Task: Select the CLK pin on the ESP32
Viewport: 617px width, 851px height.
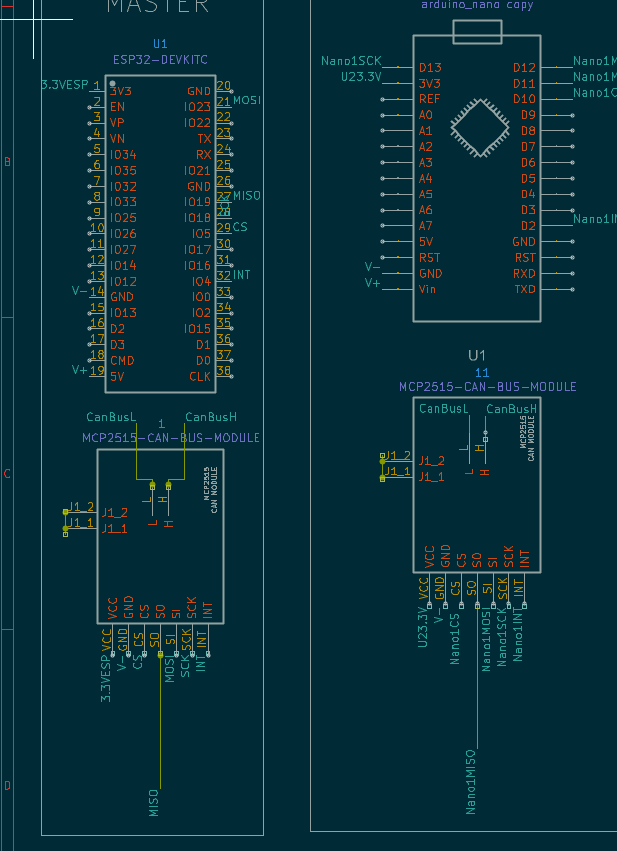Action: click(200, 377)
